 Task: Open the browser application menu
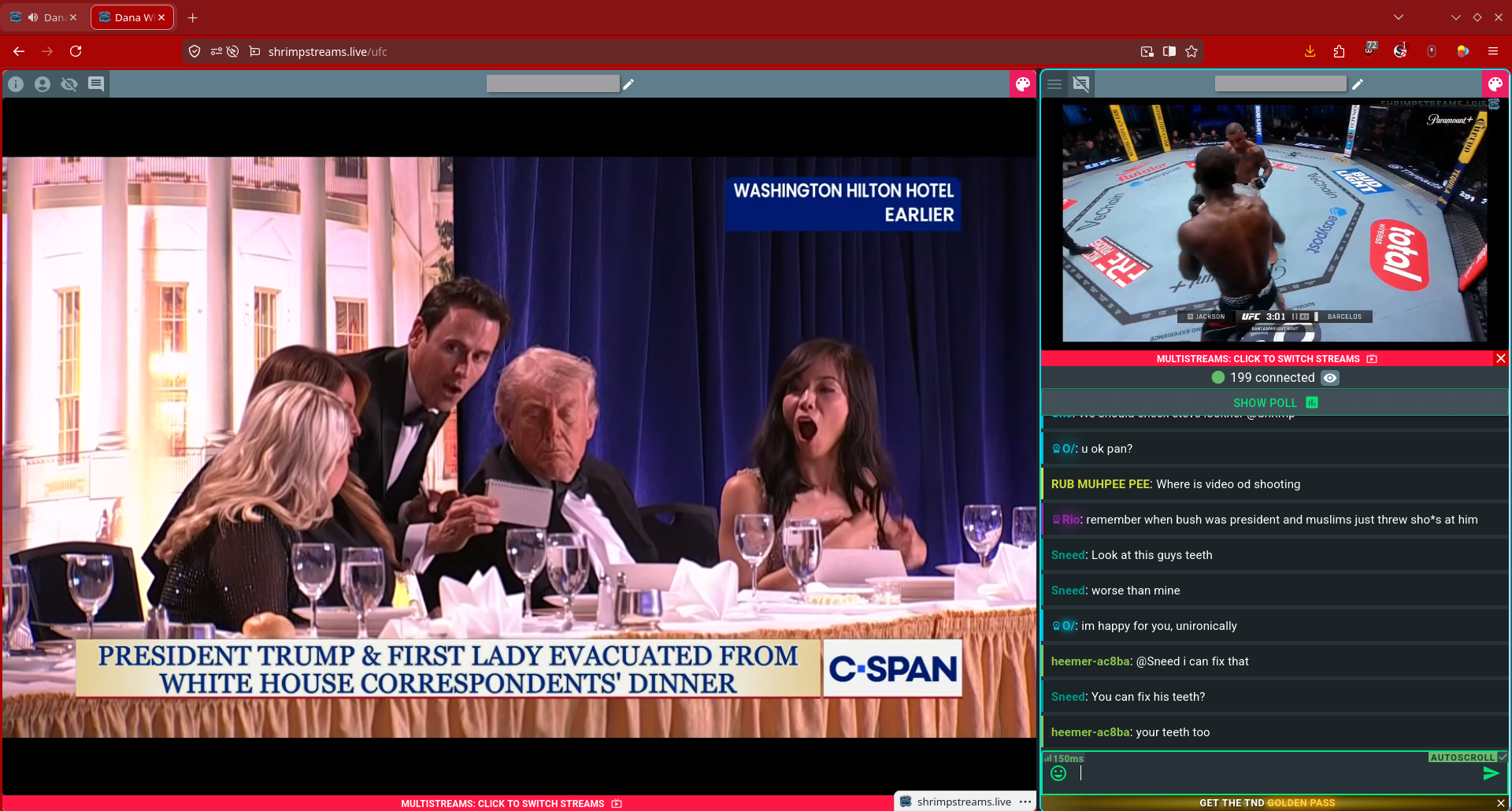pyautogui.click(x=1493, y=51)
